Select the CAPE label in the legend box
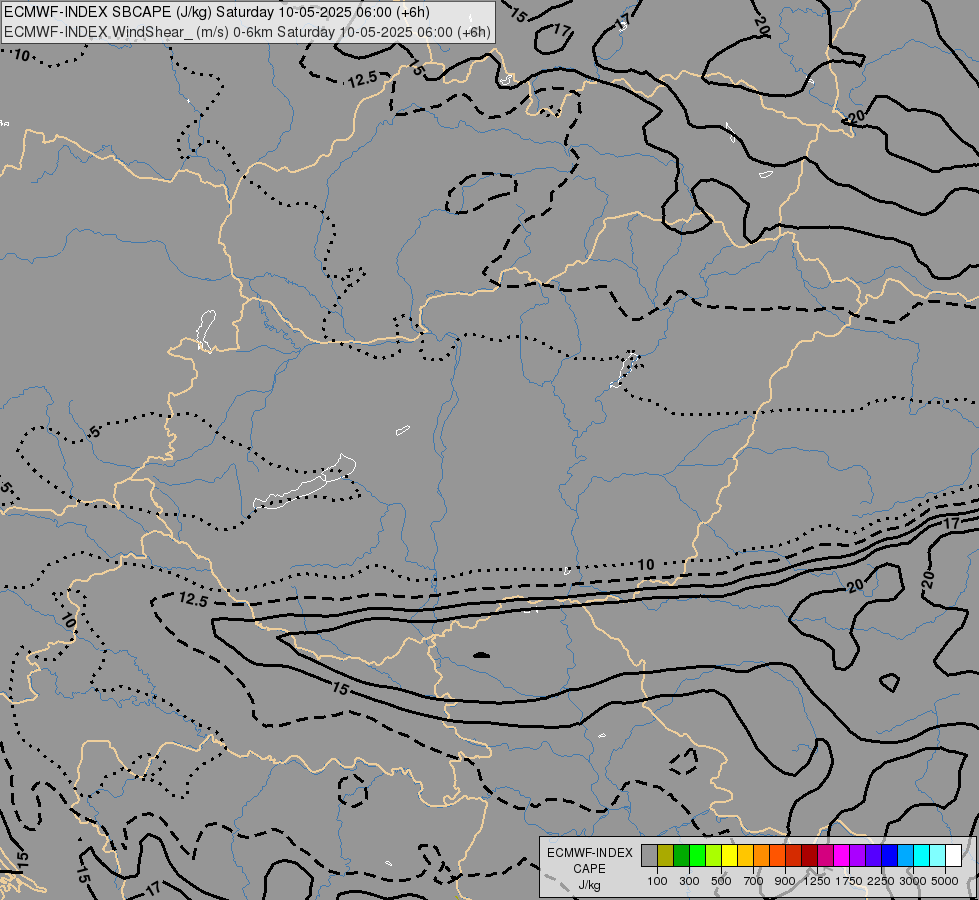Image resolution: width=979 pixels, height=900 pixels. pos(589,869)
